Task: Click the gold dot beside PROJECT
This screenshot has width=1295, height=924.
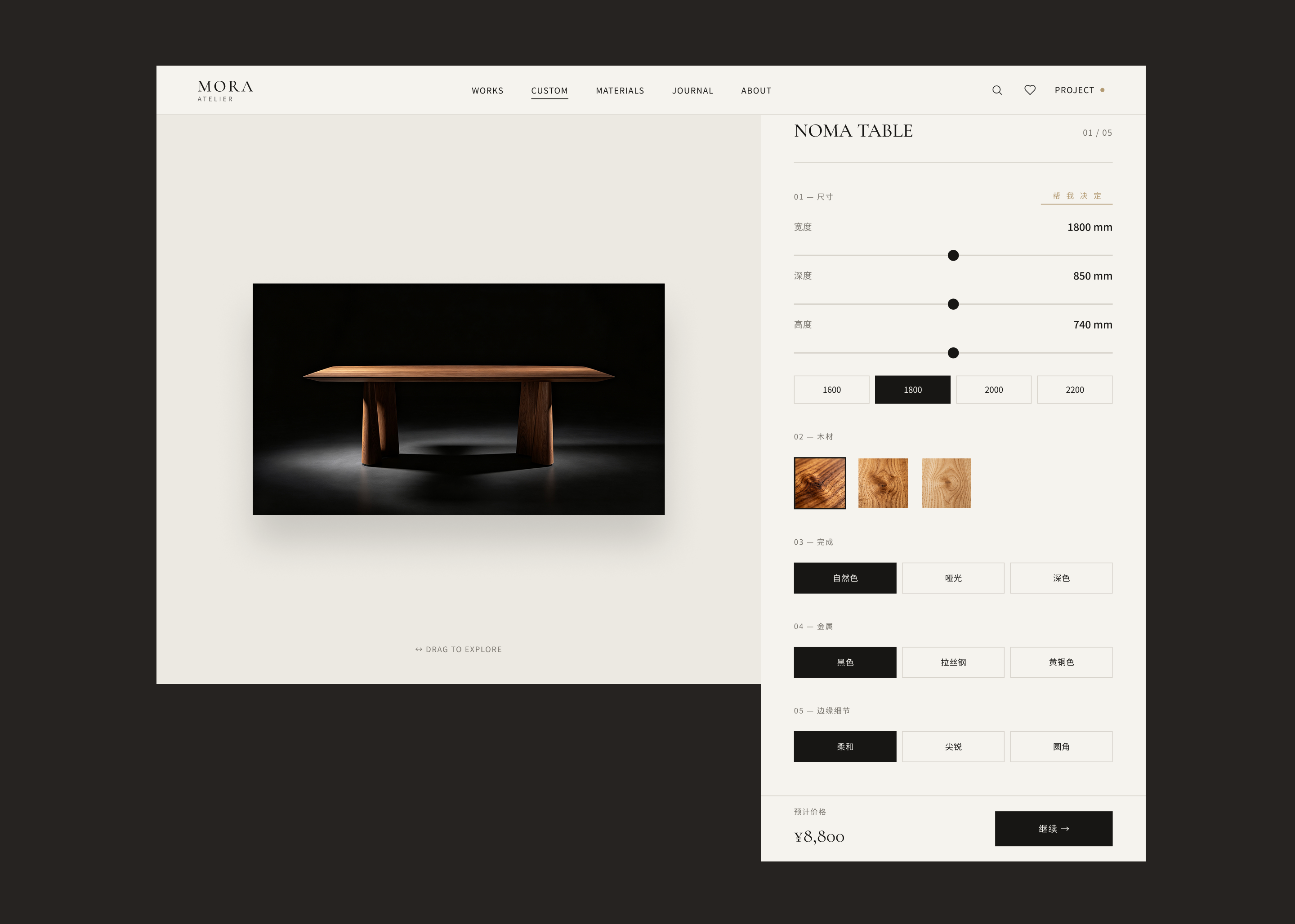Action: pyautogui.click(x=1103, y=90)
